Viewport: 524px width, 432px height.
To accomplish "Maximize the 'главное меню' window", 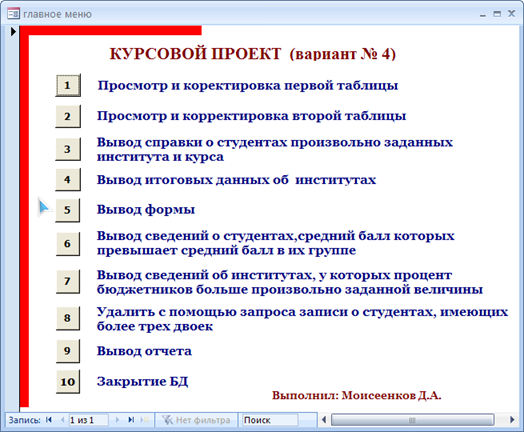I will point(497,14).
